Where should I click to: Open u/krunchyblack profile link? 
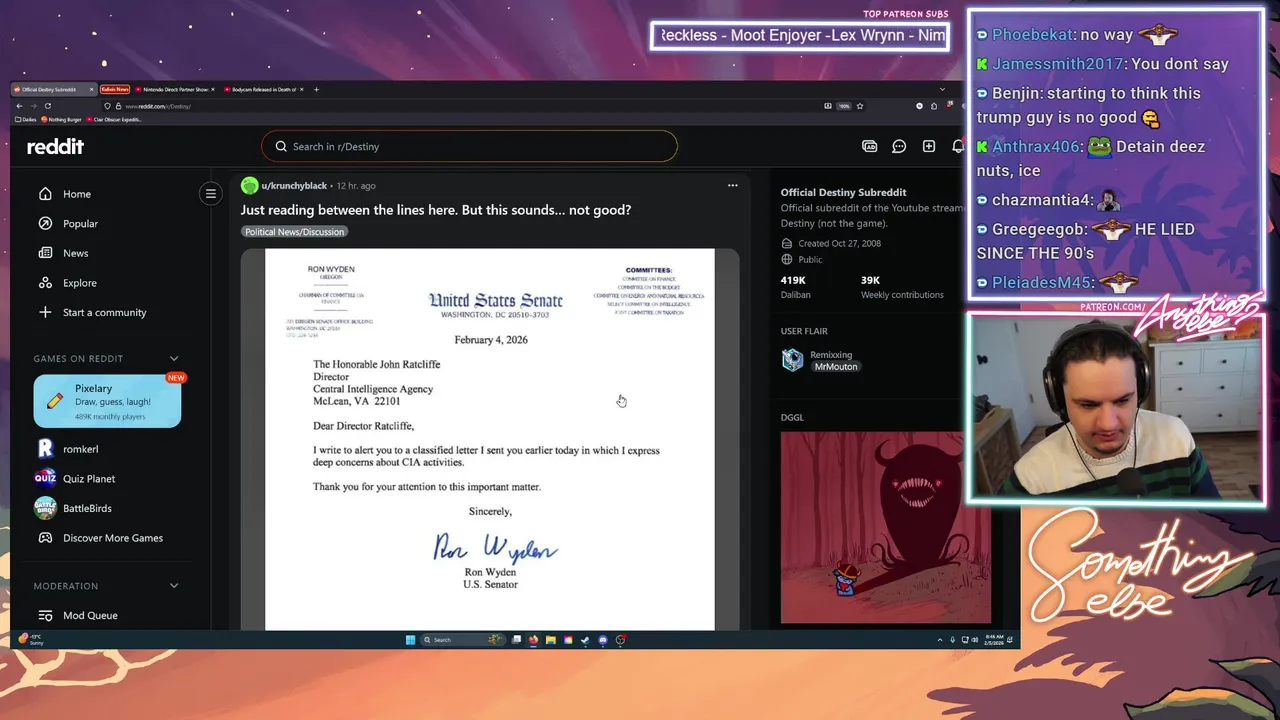(294, 186)
